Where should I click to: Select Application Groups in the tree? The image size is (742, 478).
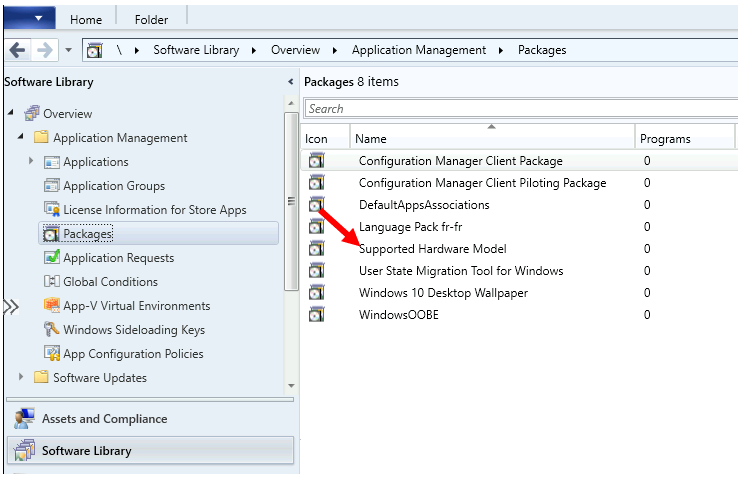coord(114,186)
